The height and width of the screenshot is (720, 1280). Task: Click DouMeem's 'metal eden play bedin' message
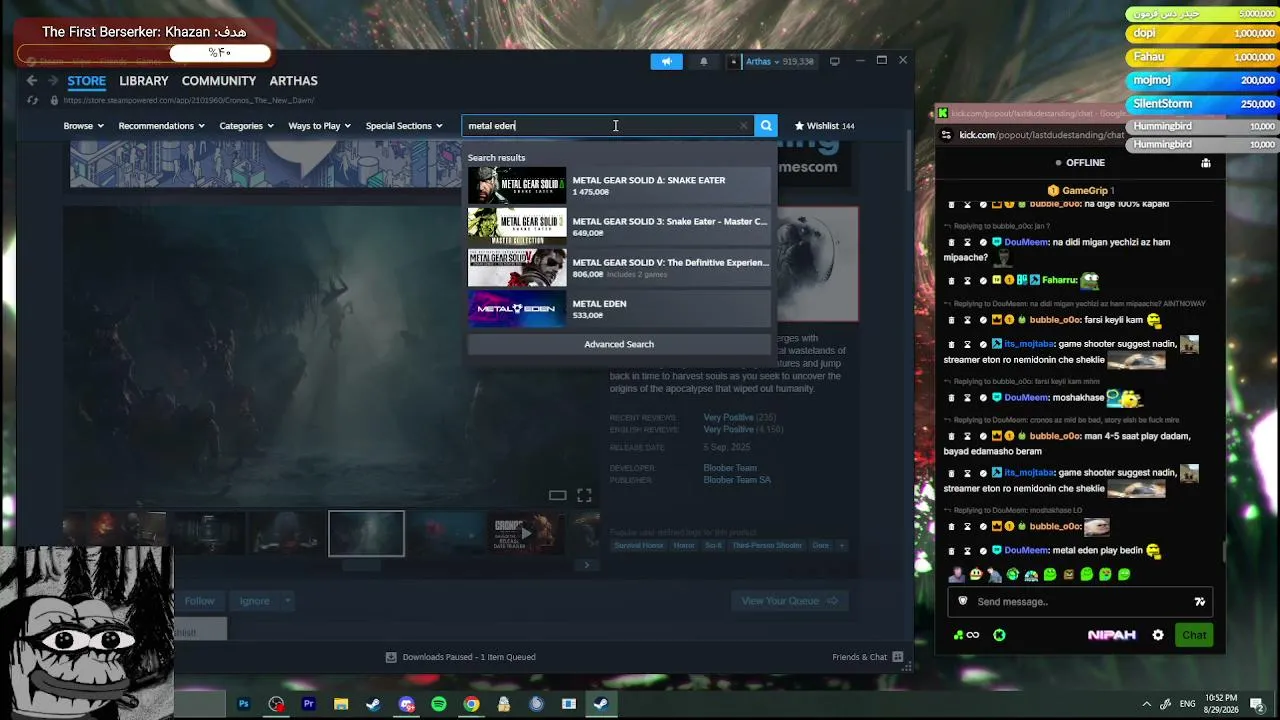[1097, 551]
